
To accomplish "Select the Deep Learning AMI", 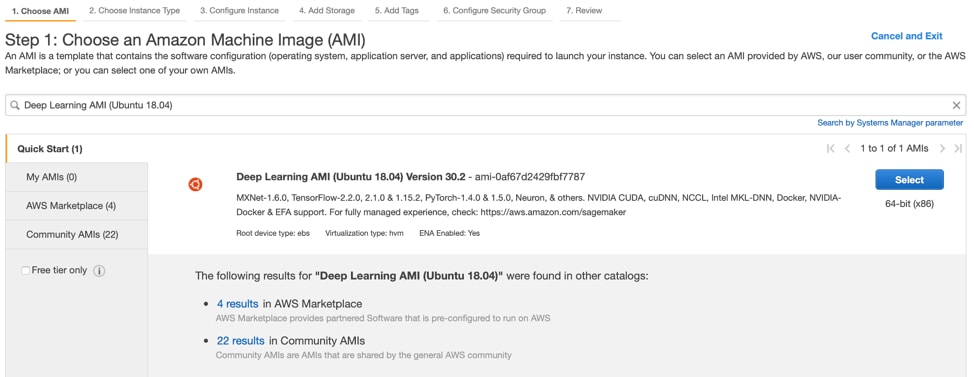I will [909, 179].
